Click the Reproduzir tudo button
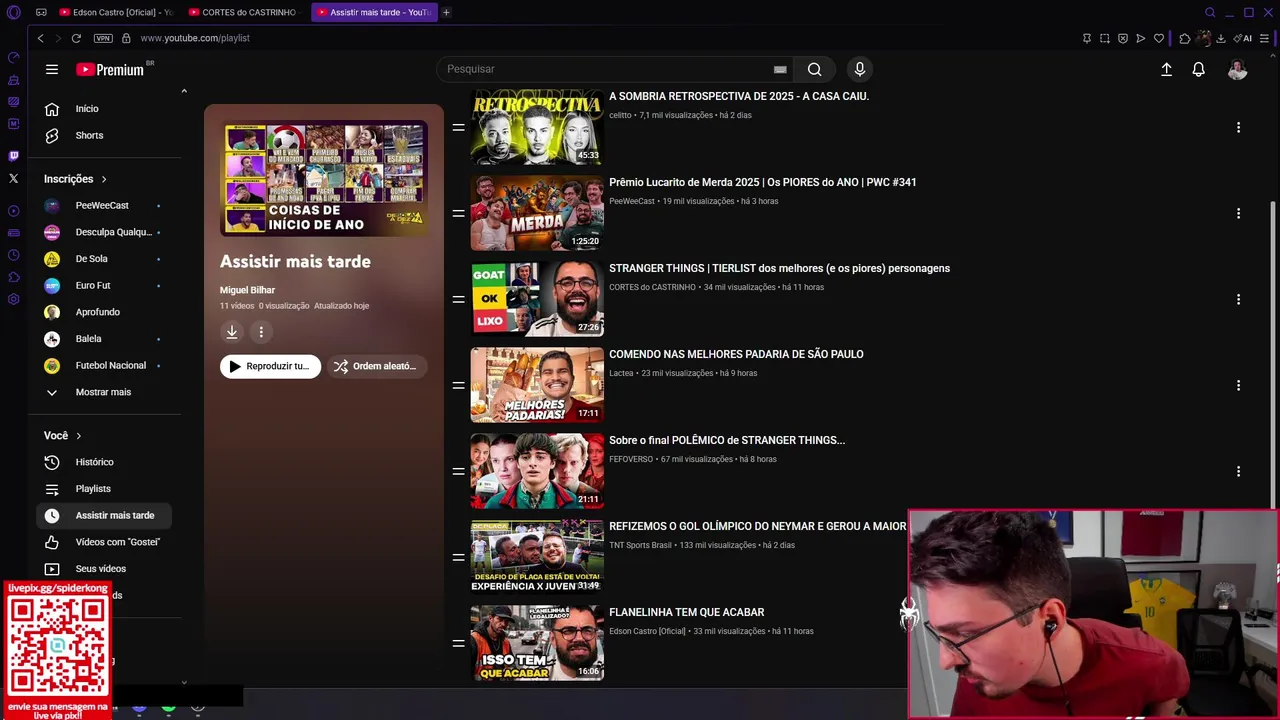 (x=270, y=366)
